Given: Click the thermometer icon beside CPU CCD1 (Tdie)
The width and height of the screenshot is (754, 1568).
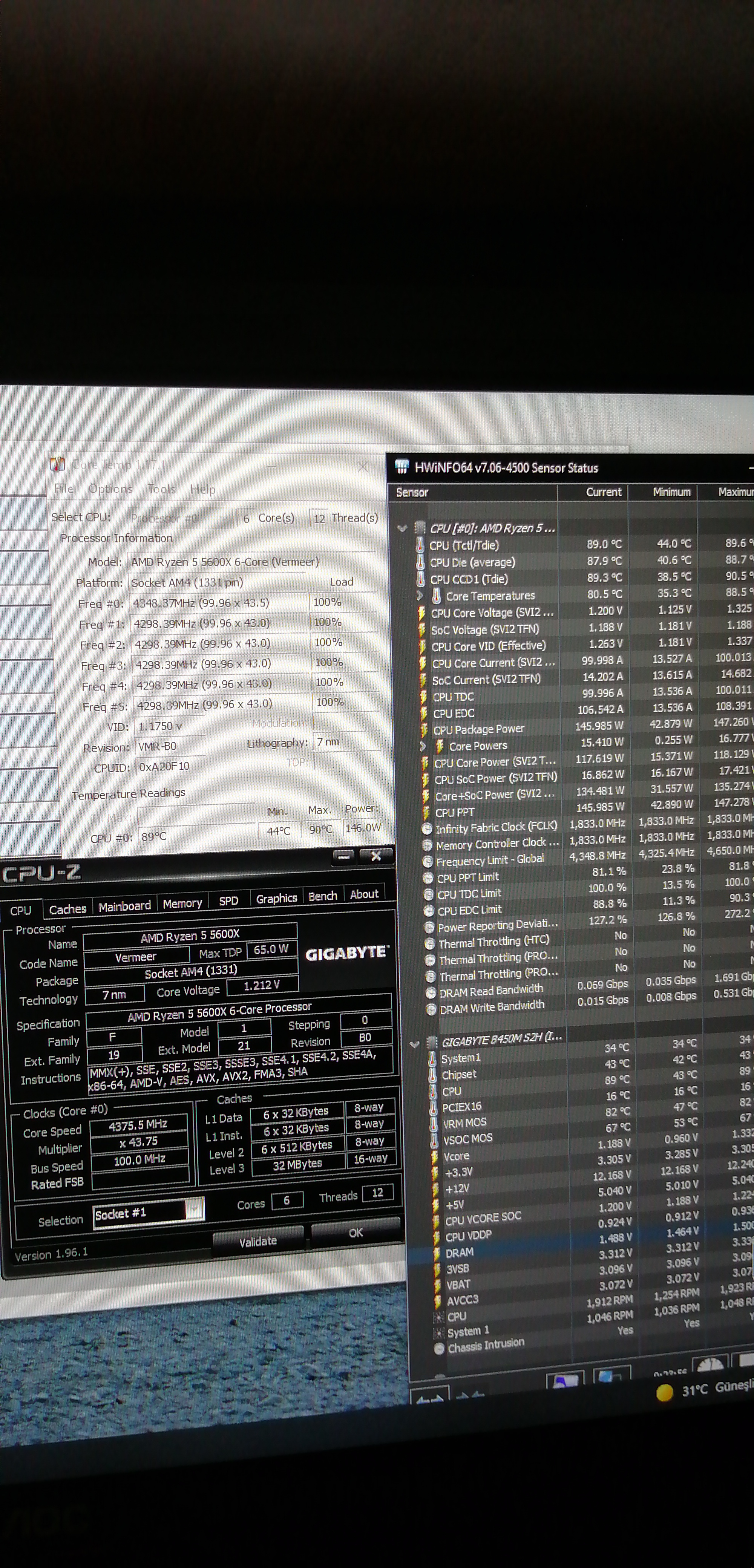Looking at the screenshot, I should (420, 579).
